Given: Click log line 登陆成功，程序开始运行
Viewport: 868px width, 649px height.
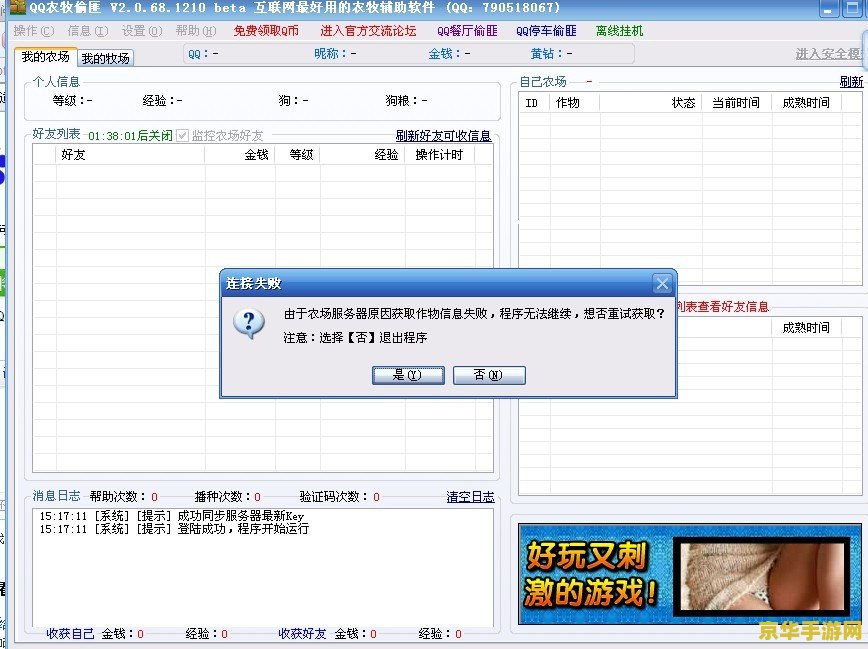Looking at the screenshot, I should [x=174, y=529].
